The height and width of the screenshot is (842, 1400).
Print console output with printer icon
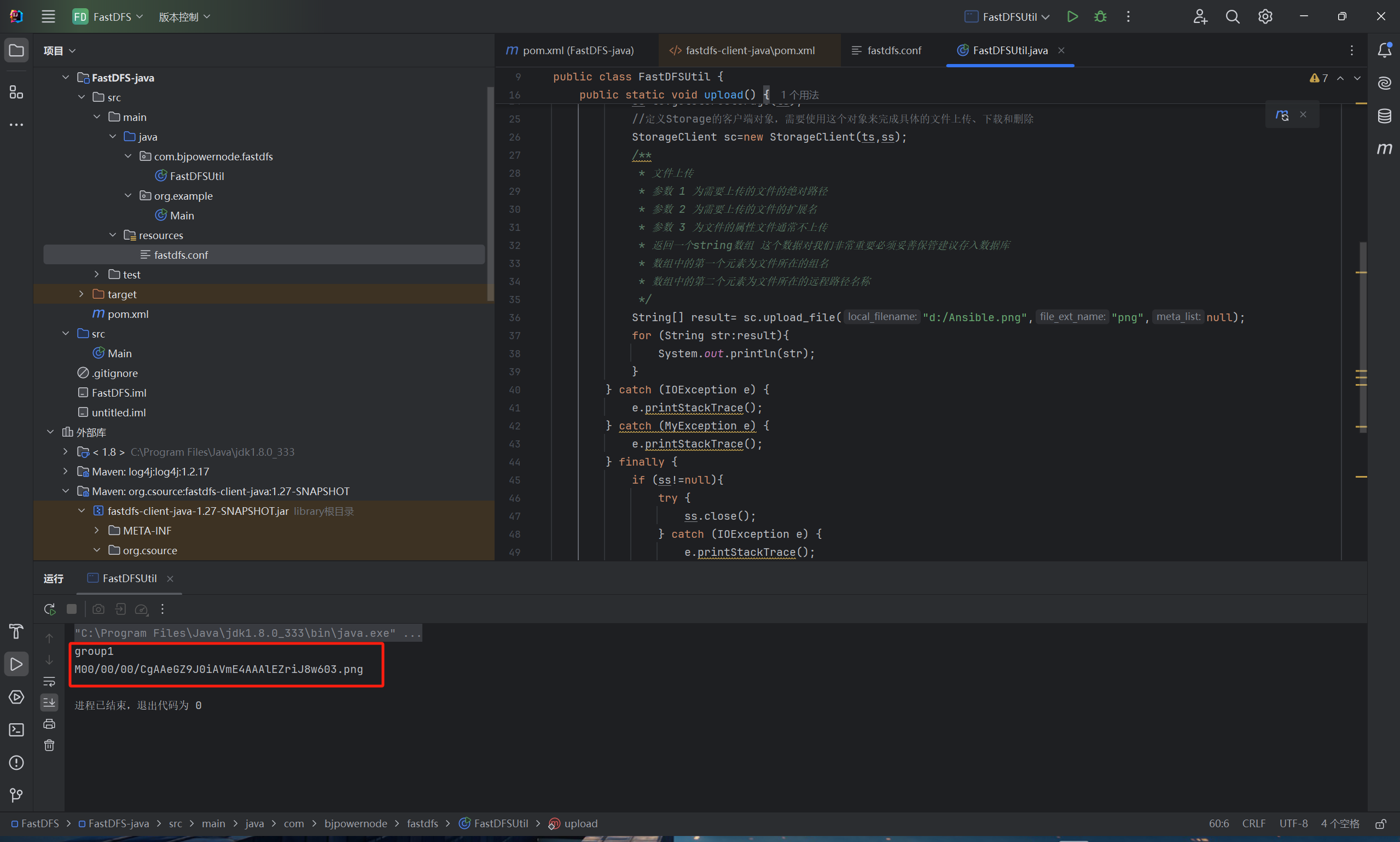pos(49,723)
